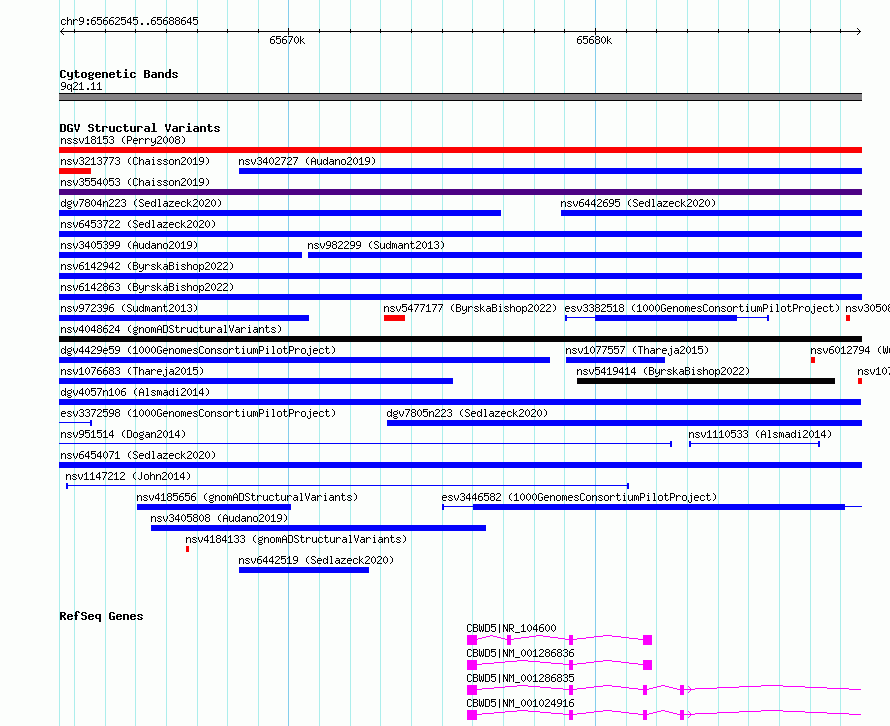
Task: Select the 9q21.11 band label
Action: pos(81,86)
